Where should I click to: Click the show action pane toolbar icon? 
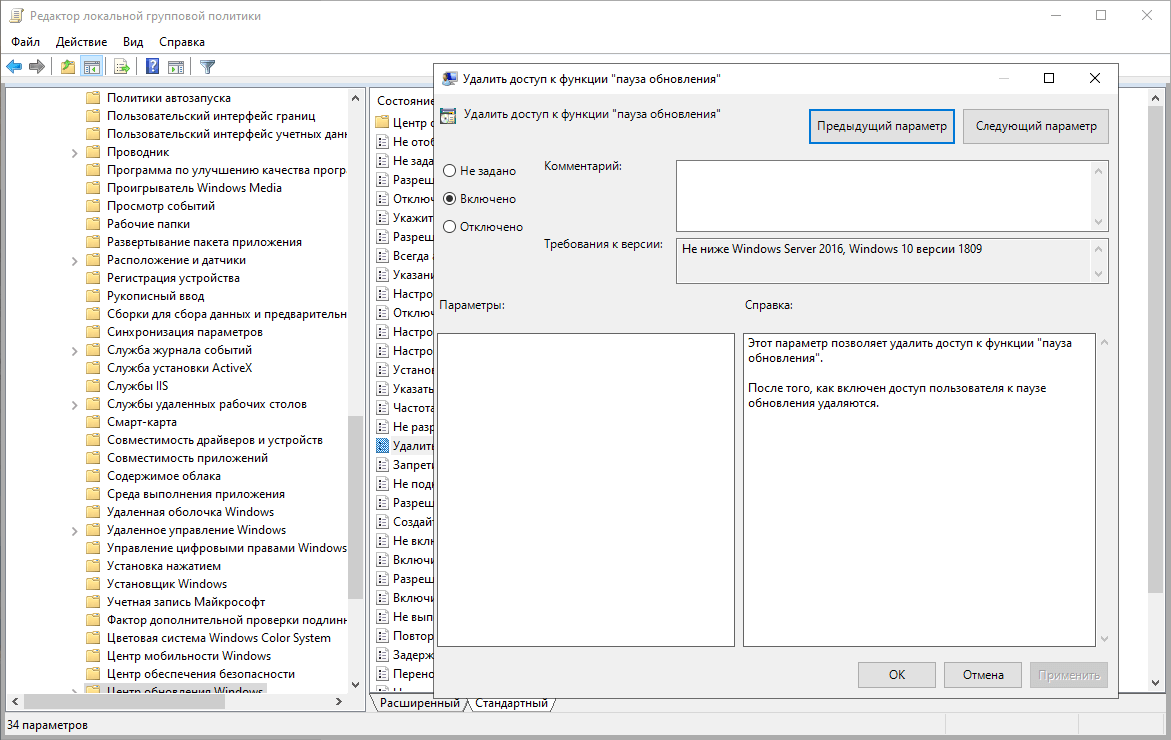coord(175,66)
